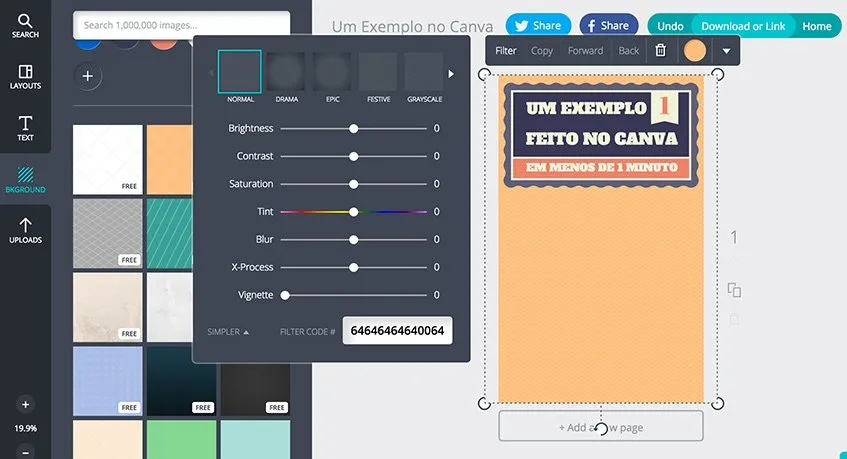Open the Search panel in sidebar
Screen dimensions: 847x459
click(x=25, y=26)
